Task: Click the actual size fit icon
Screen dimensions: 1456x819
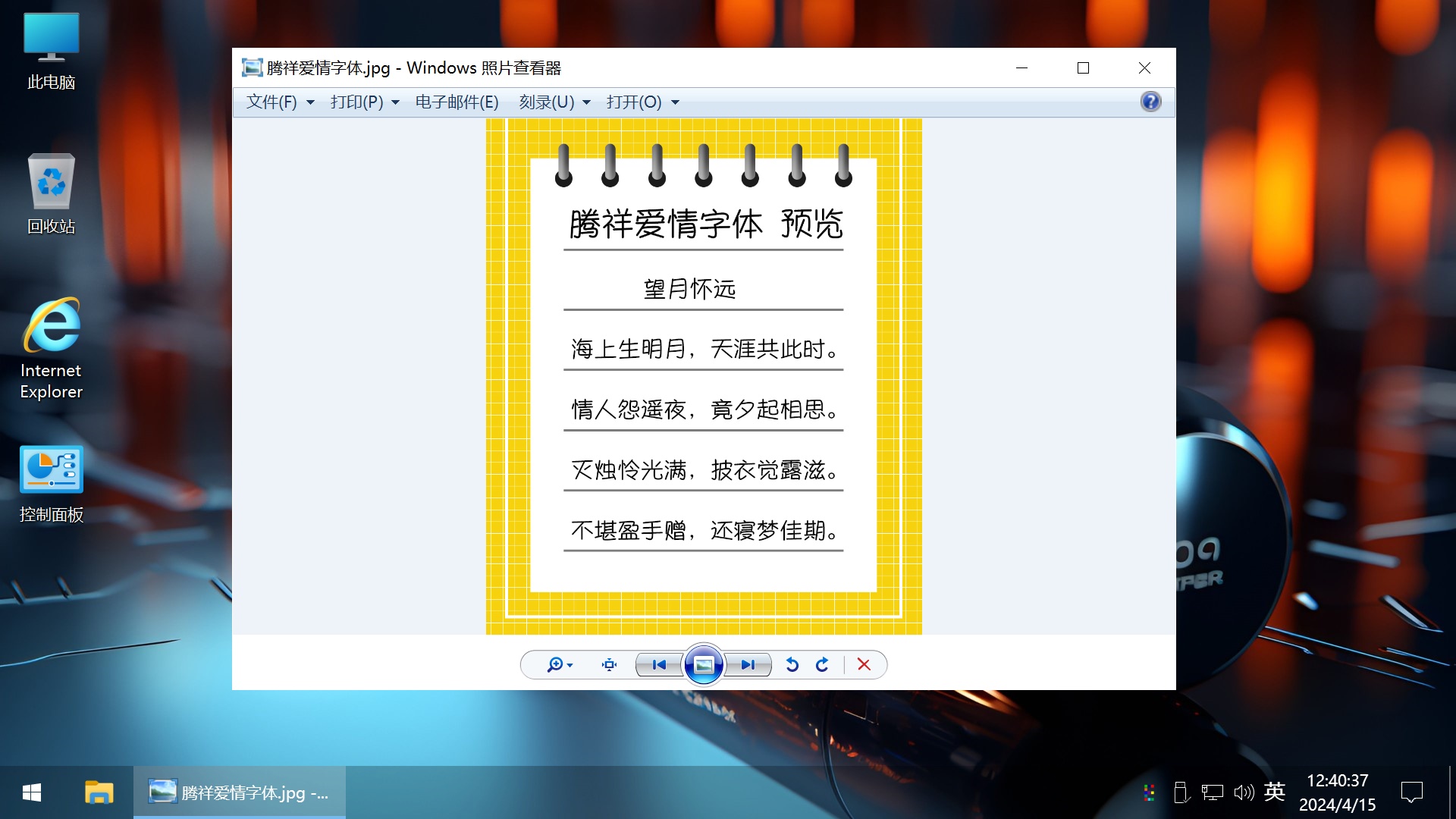Action: [x=609, y=665]
